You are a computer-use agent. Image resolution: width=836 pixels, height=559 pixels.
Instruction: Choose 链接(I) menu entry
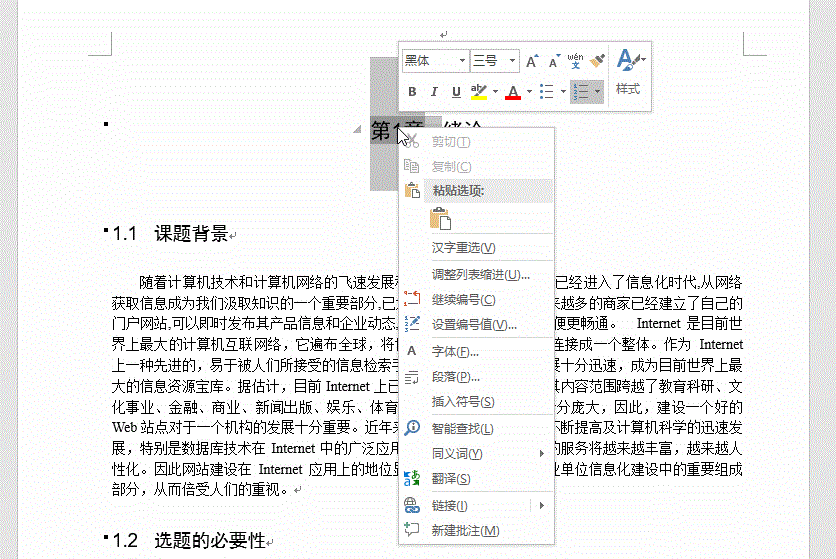465,505
